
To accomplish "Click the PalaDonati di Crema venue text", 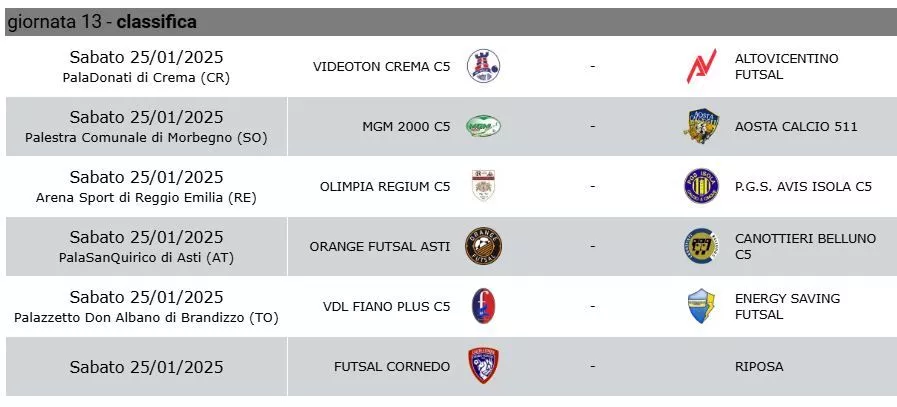I will pyautogui.click(x=146, y=78).
